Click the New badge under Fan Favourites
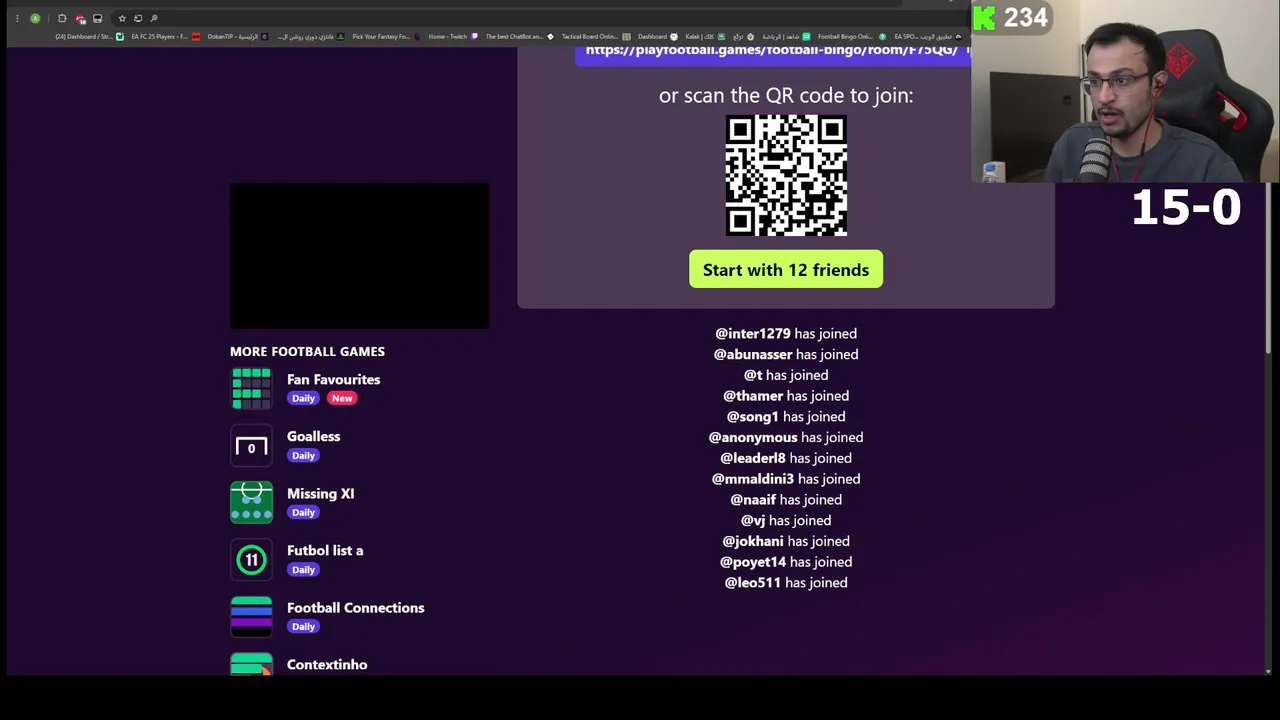This screenshot has width=1280, height=720. [342, 398]
